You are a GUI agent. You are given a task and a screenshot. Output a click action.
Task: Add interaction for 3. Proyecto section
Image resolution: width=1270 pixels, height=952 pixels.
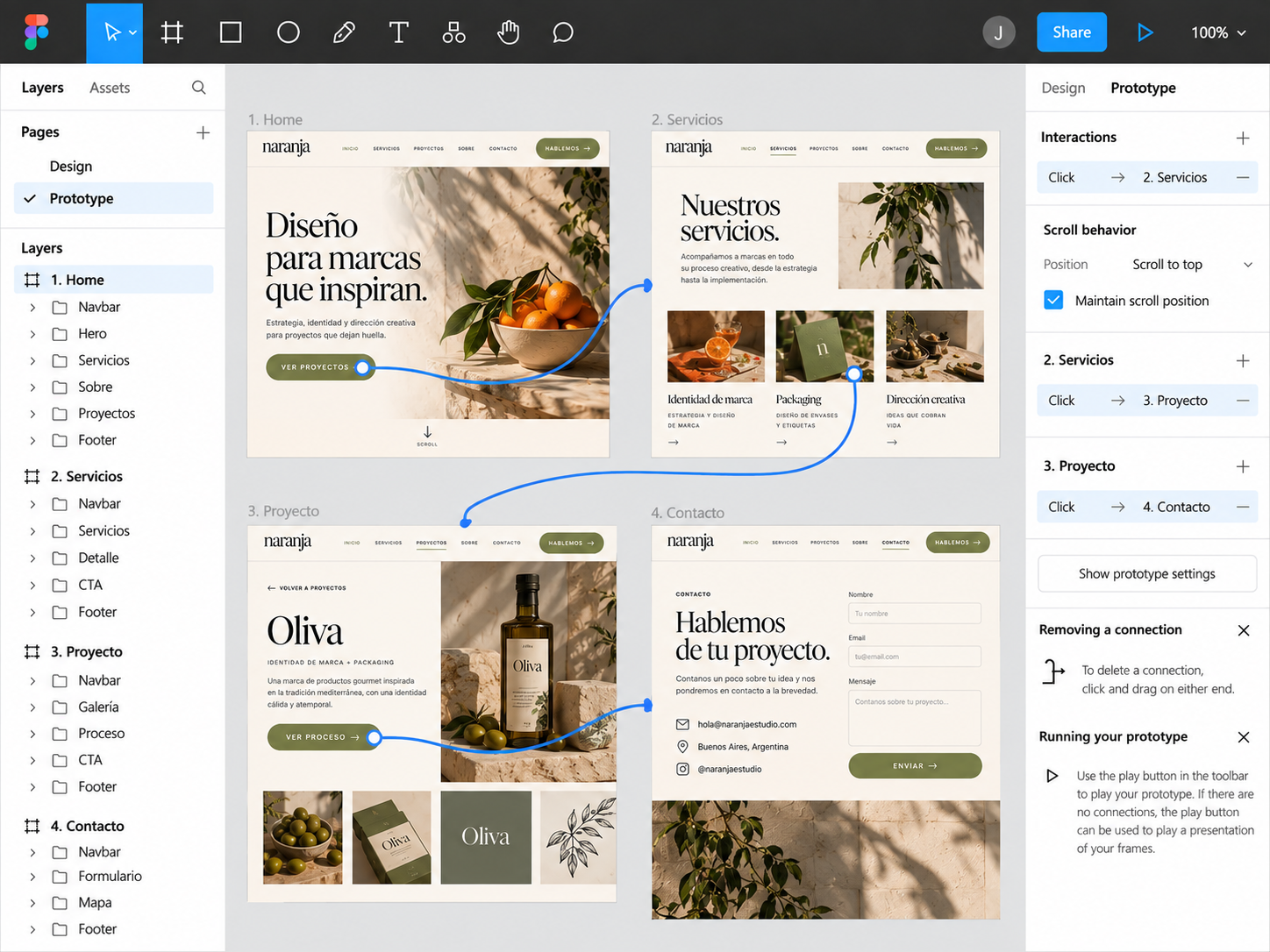click(x=1243, y=466)
